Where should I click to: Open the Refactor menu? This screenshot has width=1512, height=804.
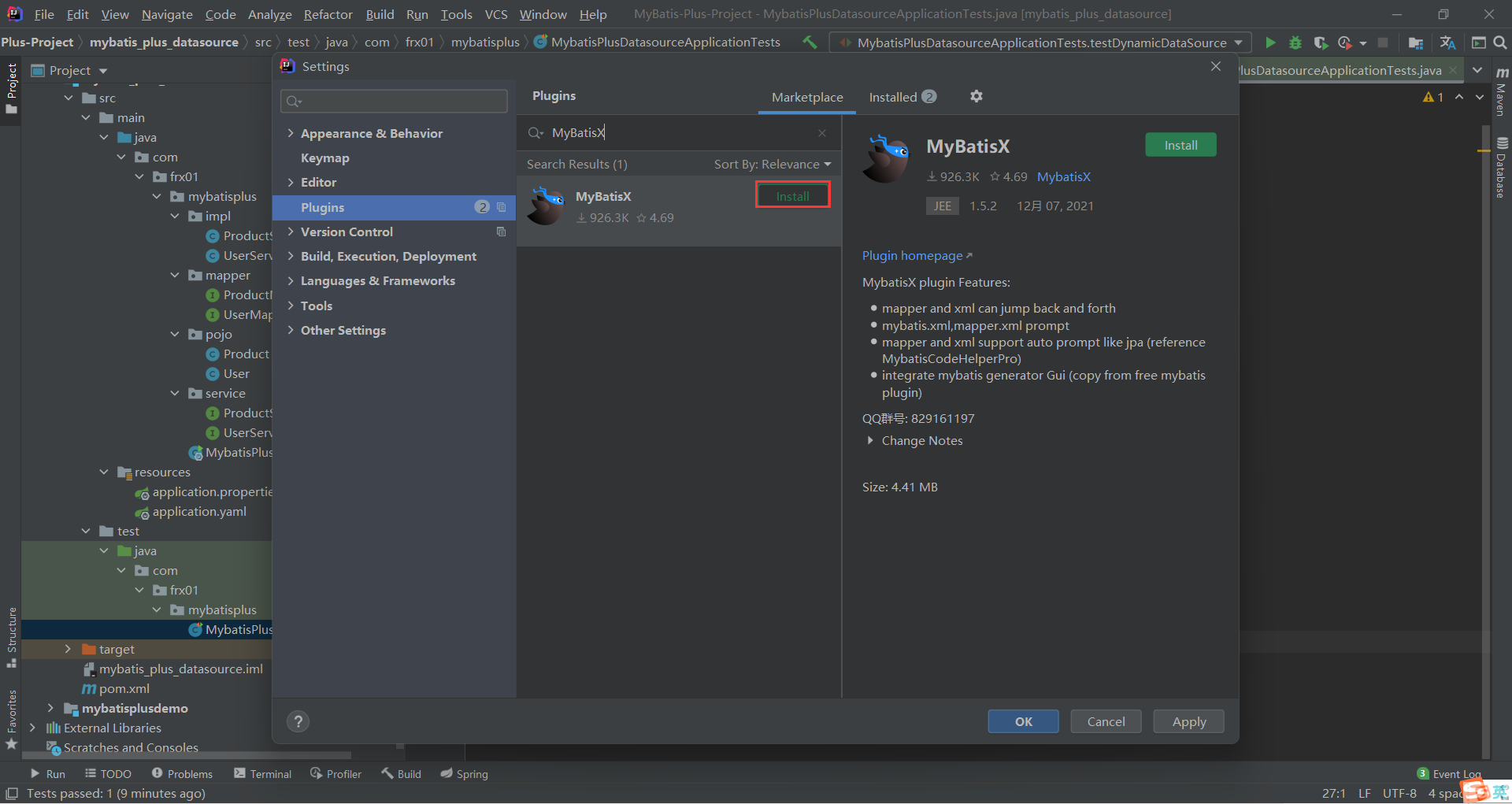(x=328, y=14)
